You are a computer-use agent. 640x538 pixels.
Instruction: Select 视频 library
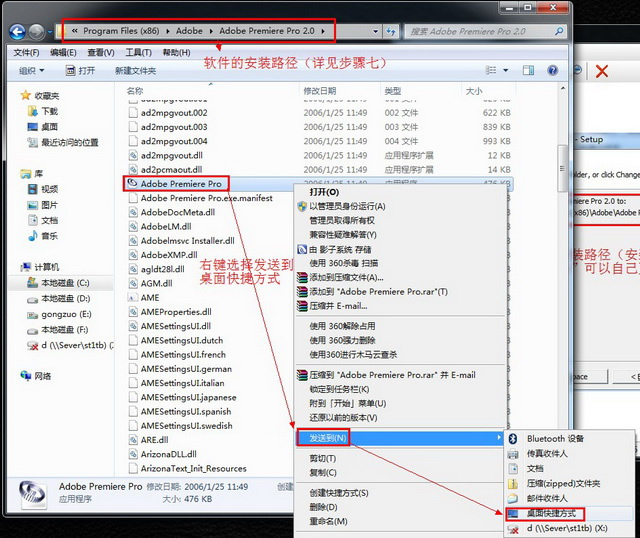click(x=43, y=189)
